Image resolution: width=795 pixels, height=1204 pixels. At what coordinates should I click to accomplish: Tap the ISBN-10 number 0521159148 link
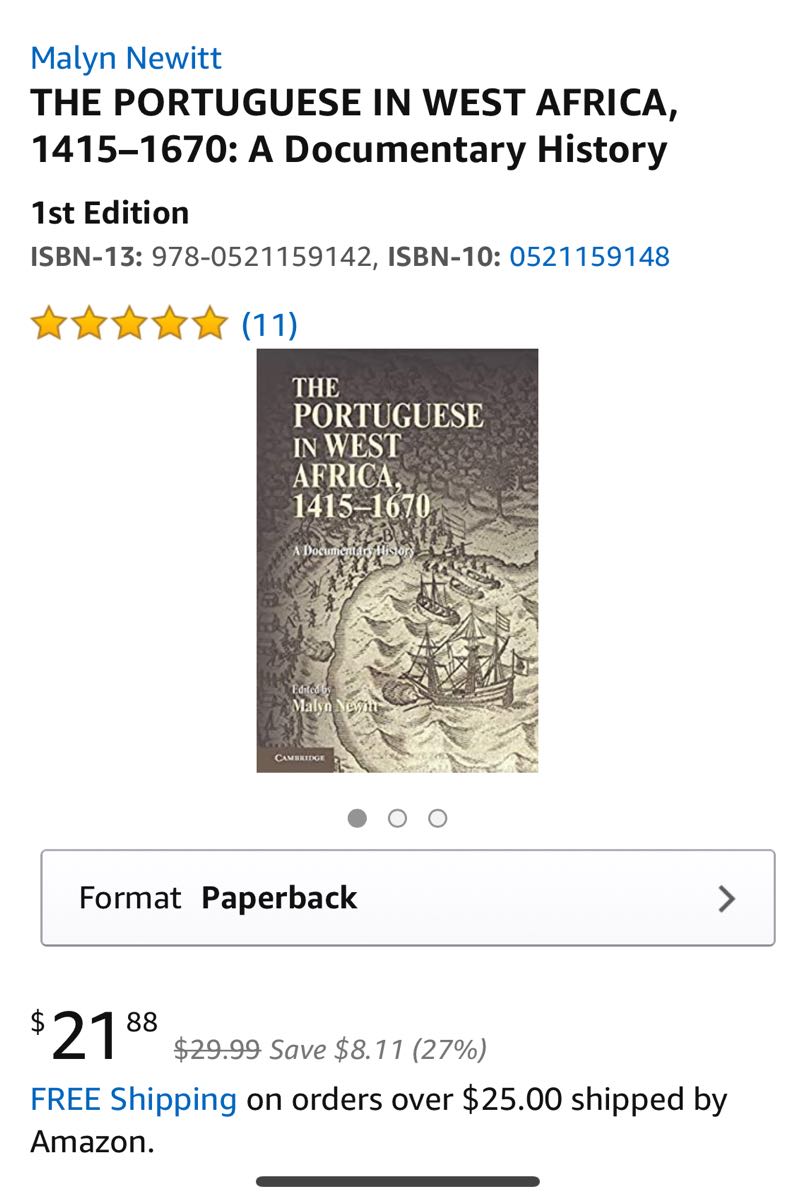tap(589, 257)
